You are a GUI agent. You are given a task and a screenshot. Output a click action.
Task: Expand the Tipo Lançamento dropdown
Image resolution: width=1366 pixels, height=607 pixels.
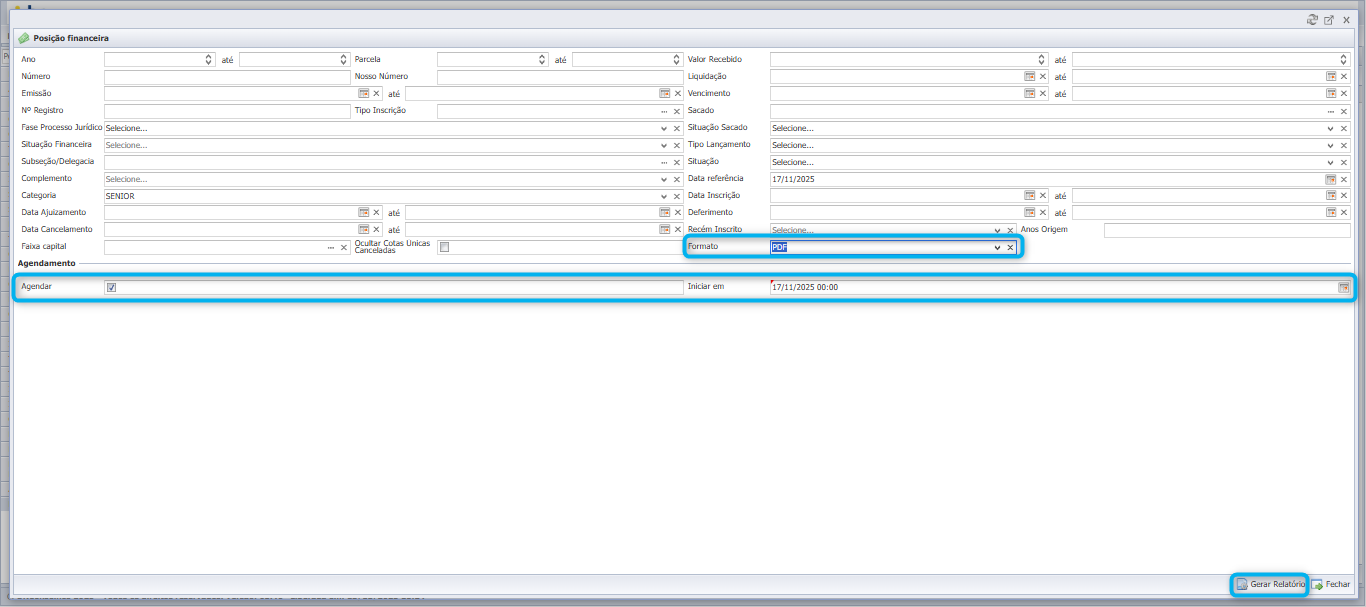1331,145
